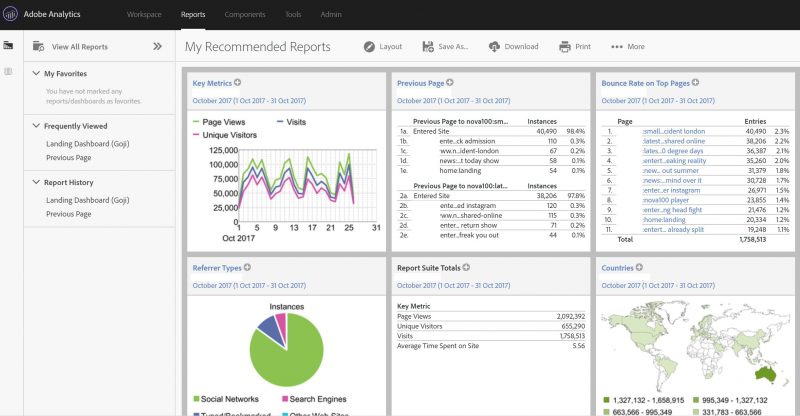Click the Total entries value 1,758,513
Image resolution: width=800 pixels, height=416 pixels.
click(x=753, y=239)
